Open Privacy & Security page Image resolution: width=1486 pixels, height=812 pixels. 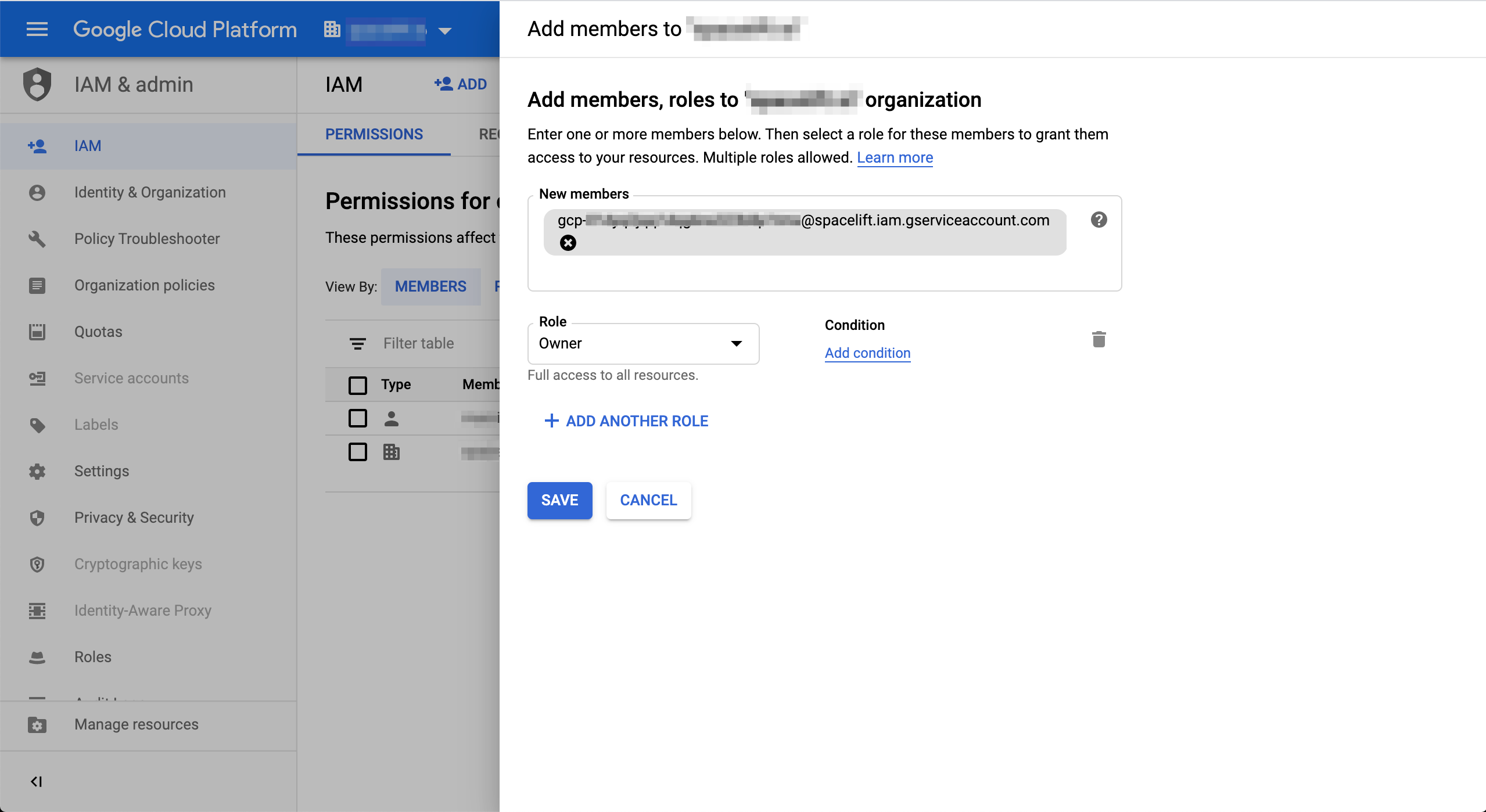(x=134, y=518)
